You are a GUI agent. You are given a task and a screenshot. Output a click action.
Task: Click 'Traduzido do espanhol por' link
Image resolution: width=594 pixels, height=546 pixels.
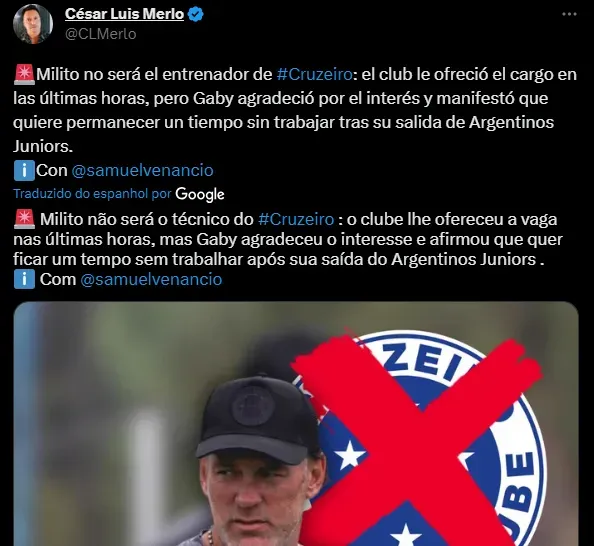(x=92, y=194)
